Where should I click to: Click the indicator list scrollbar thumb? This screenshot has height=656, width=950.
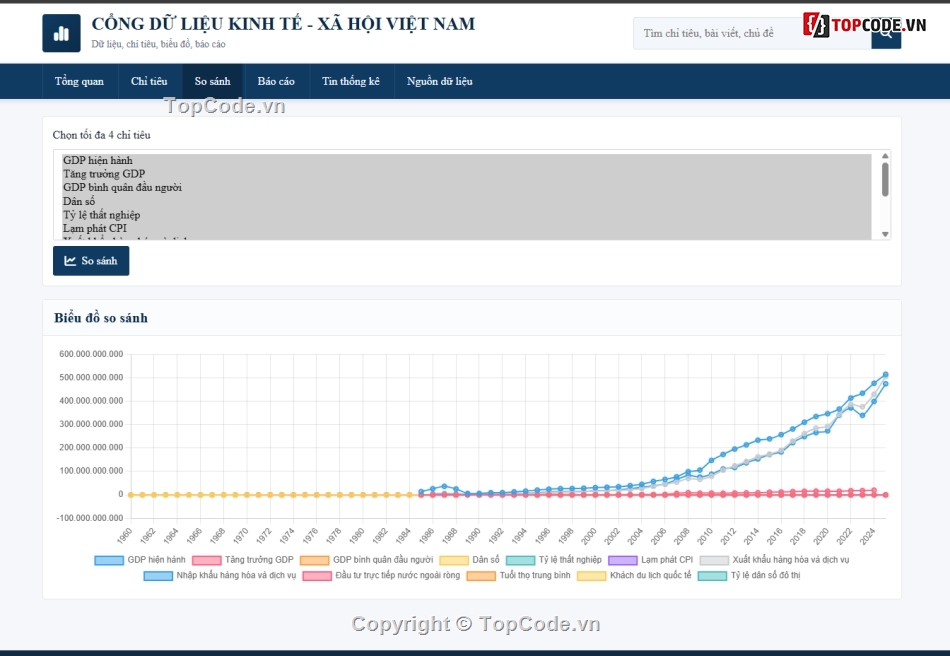click(885, 179)
